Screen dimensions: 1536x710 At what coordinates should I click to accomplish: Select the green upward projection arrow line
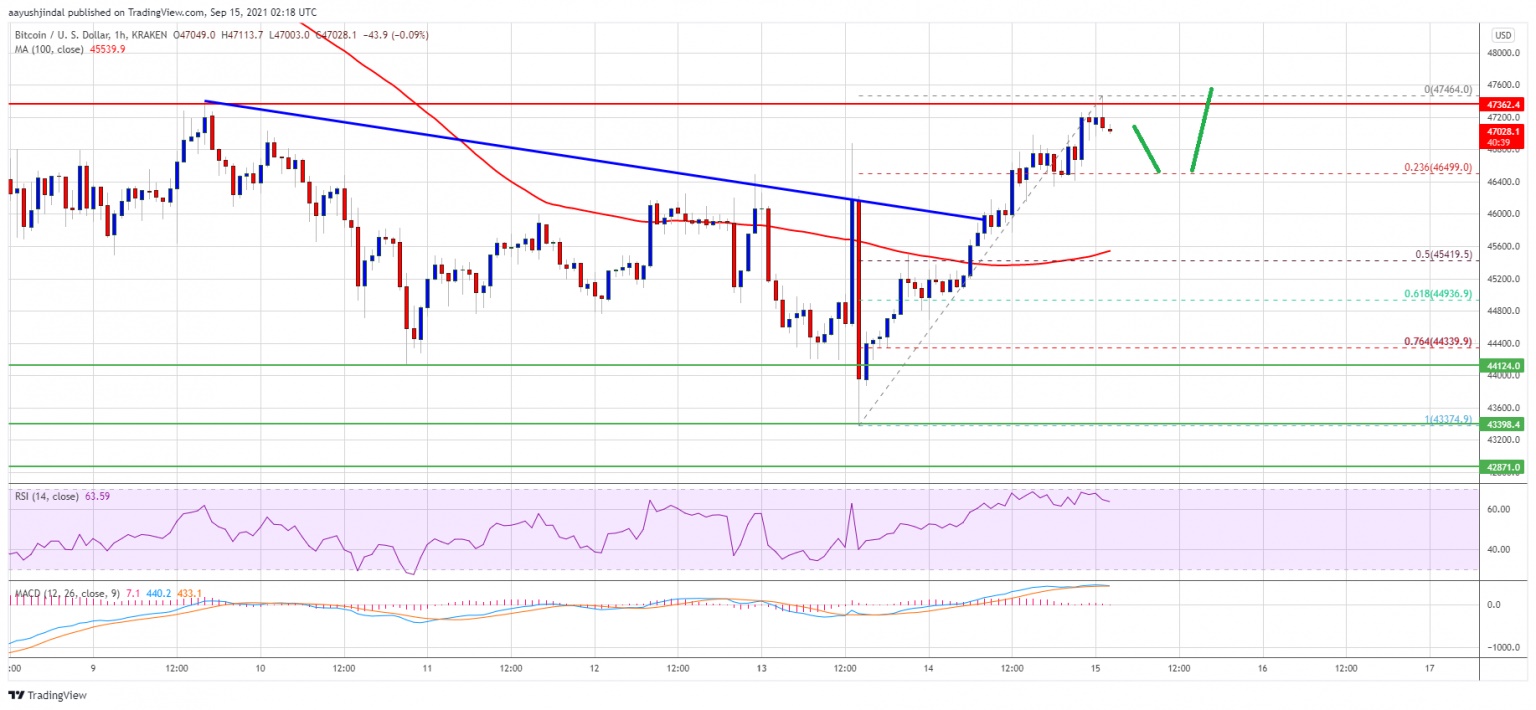(1201, 131)
